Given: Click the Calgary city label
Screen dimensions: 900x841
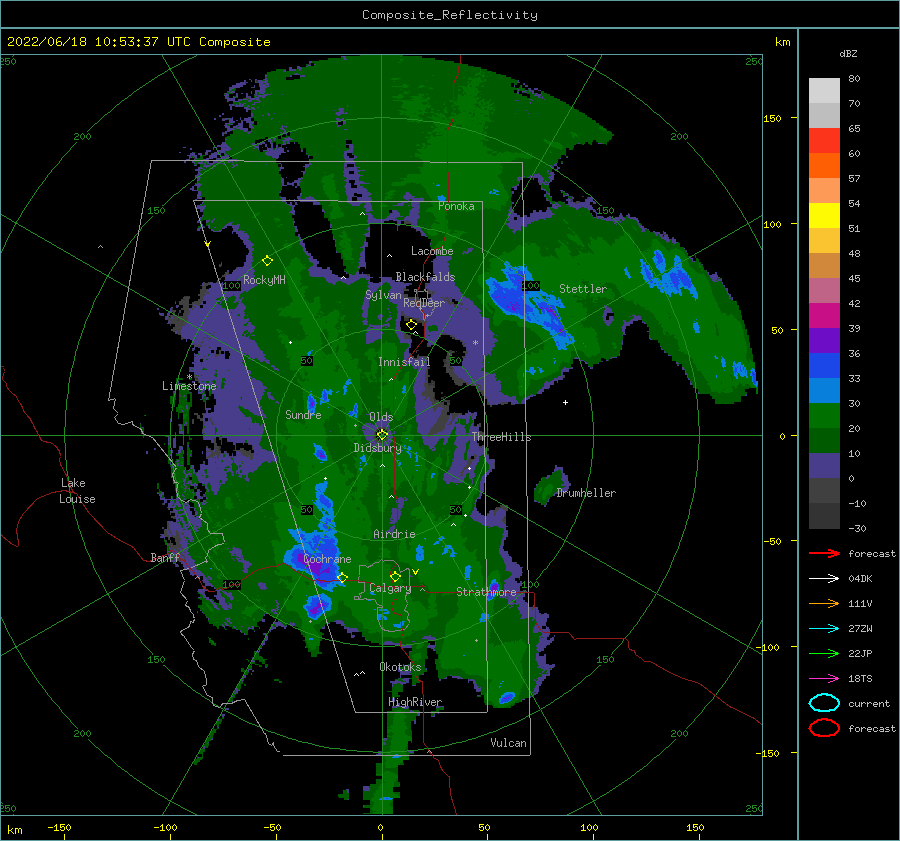Looking at the screenshot, I should click(390, 588).
